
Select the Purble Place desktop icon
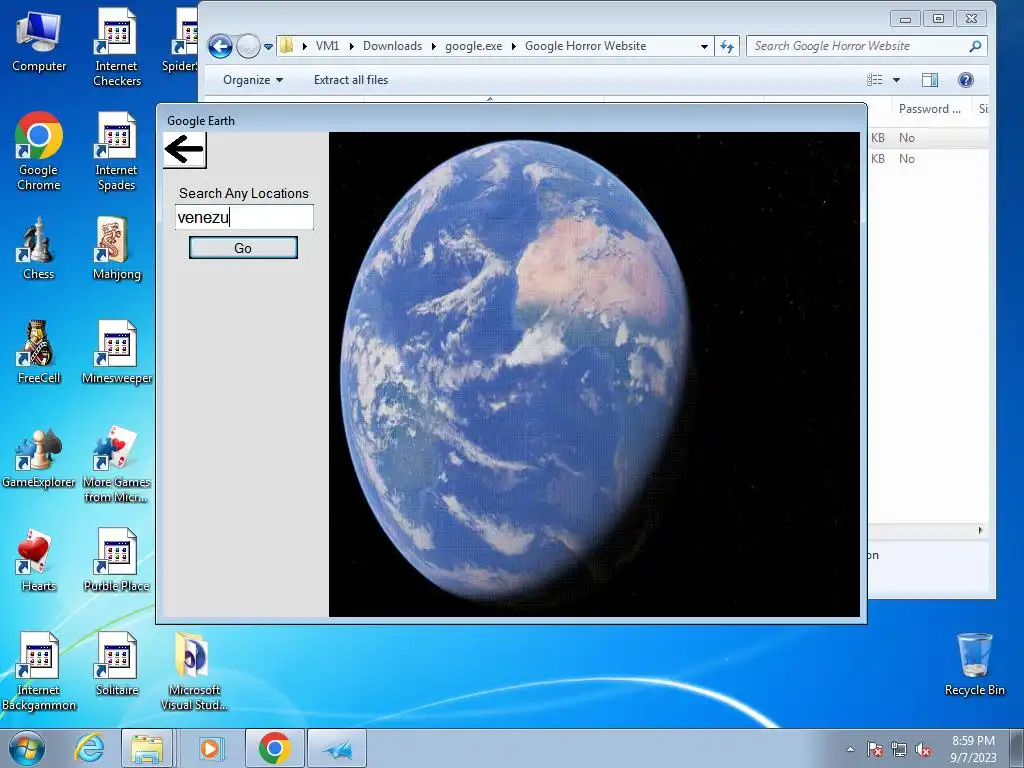pyautogui.click(x=117, y=560)
